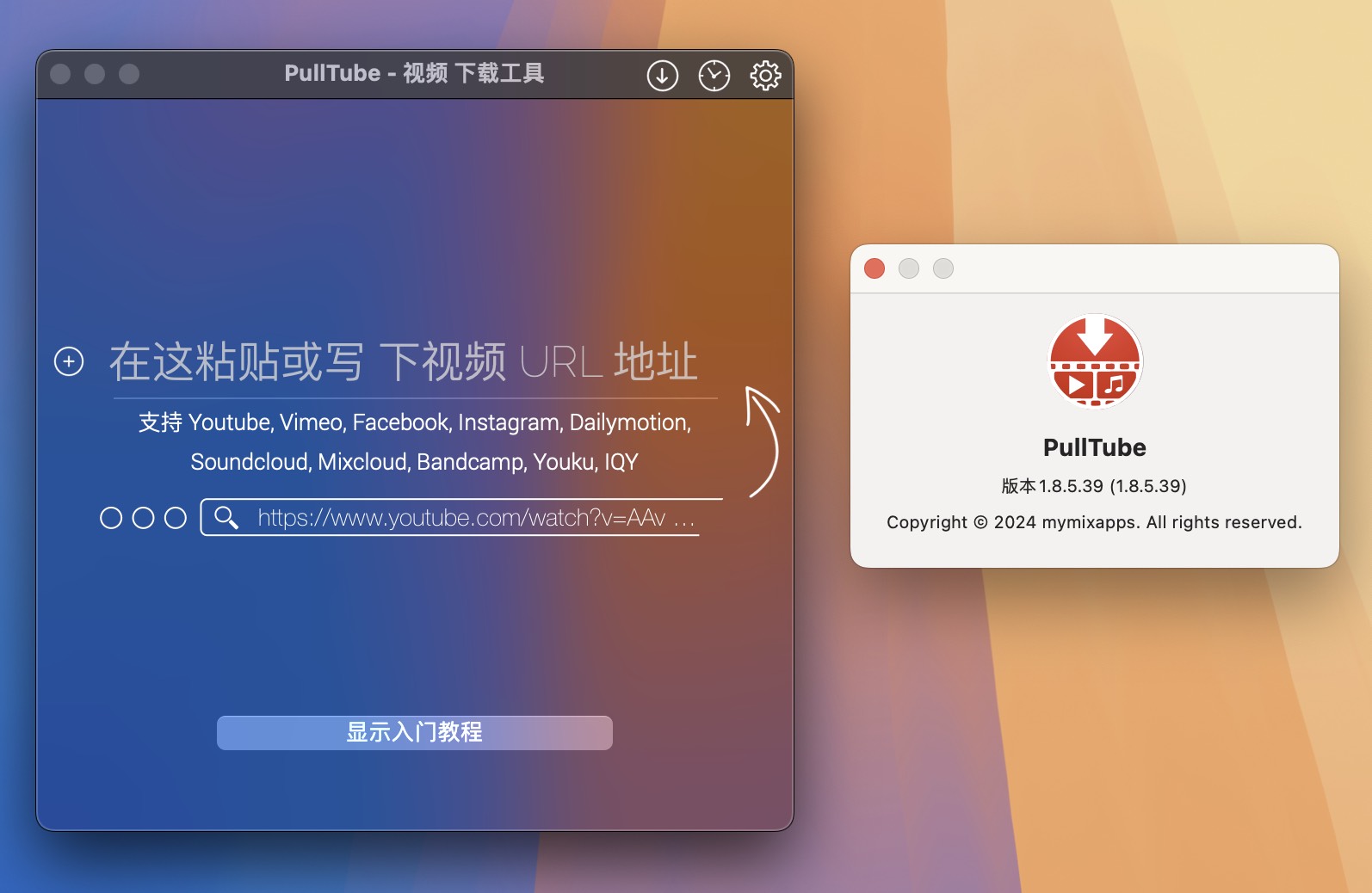Screen dimensions: 1372x893
Task: Click the zoom button of About window
Action: (943, 268)
